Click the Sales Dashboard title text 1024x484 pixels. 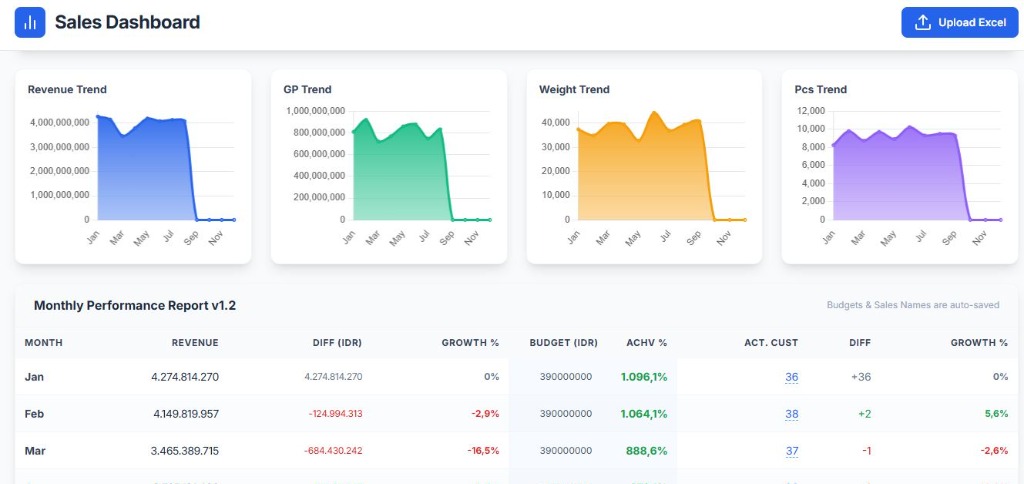tap(127, 22)
